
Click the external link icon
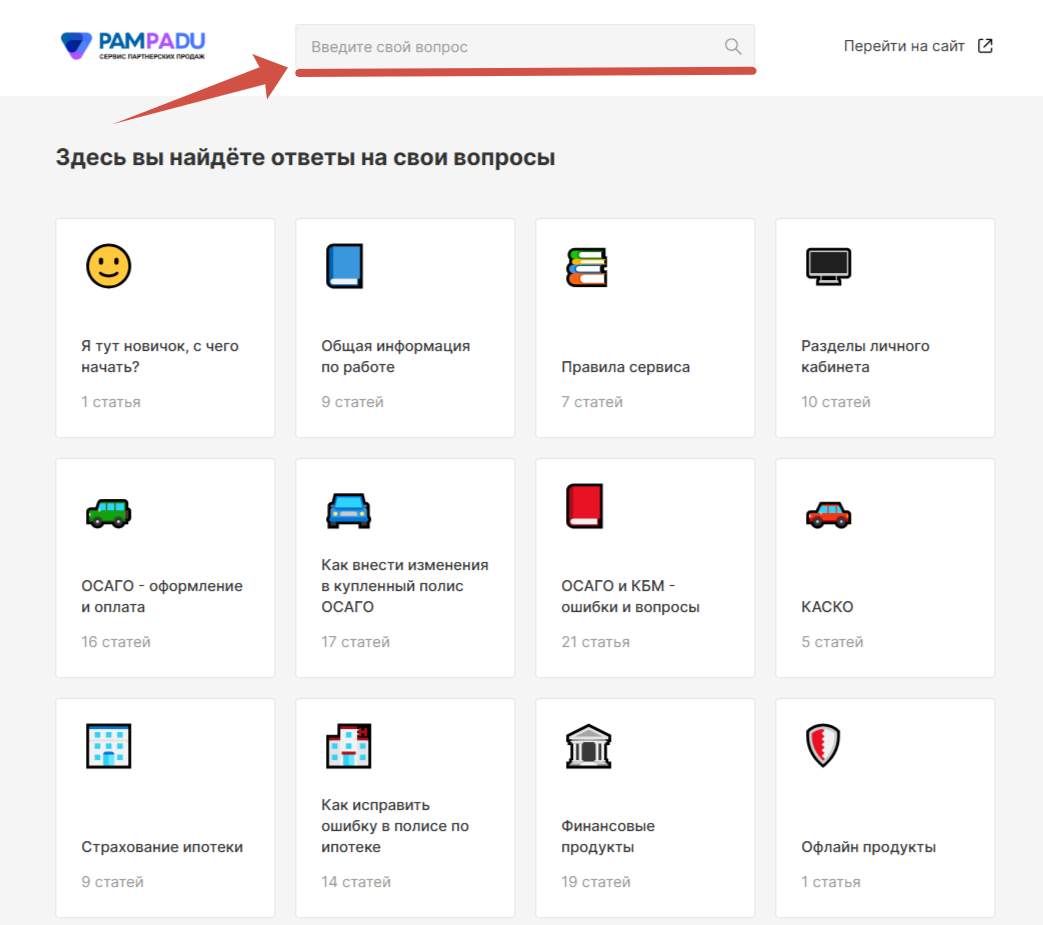[x=985, y=46]
